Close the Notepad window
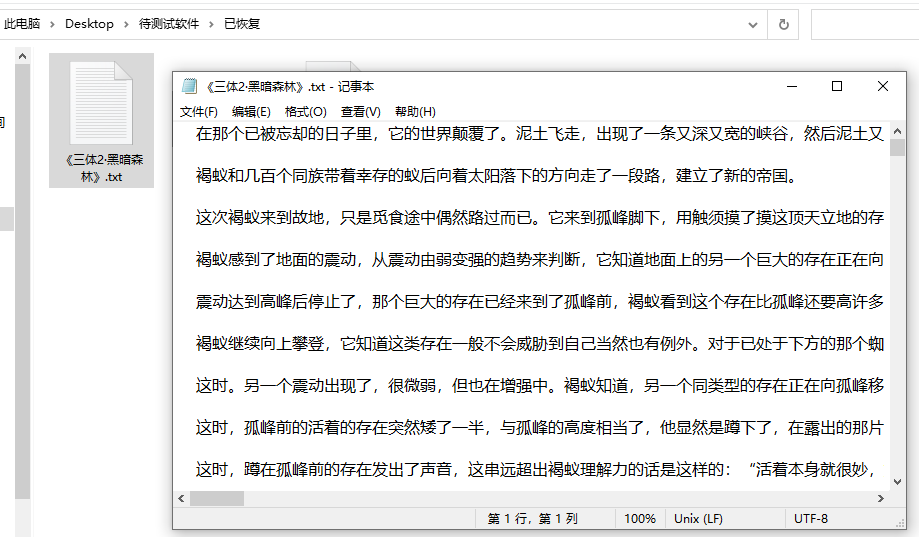 pos(883,86)
